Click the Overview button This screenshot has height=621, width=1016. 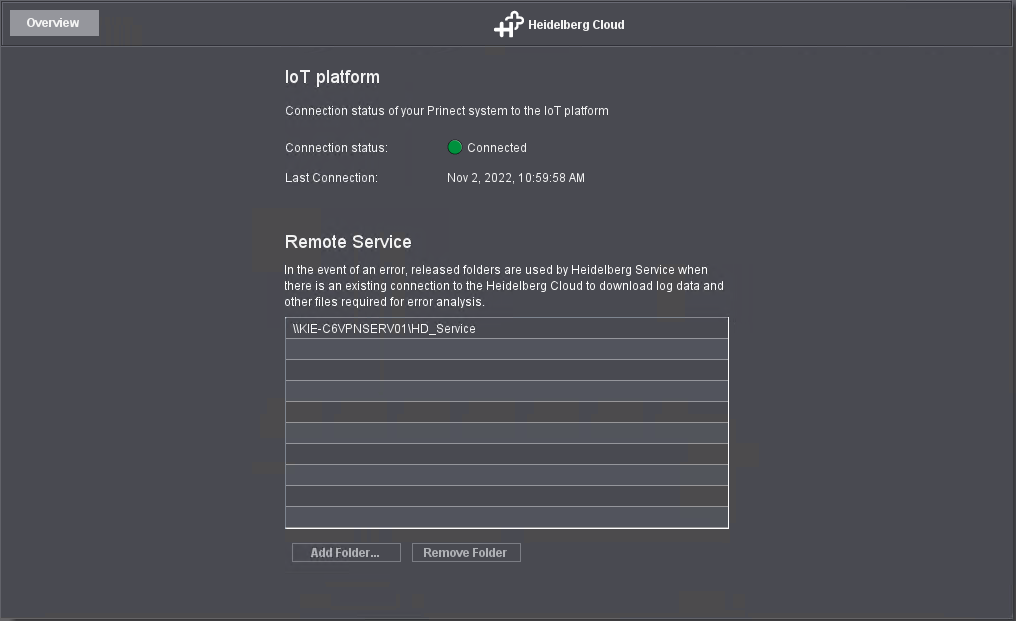click(x=54, y=23)
